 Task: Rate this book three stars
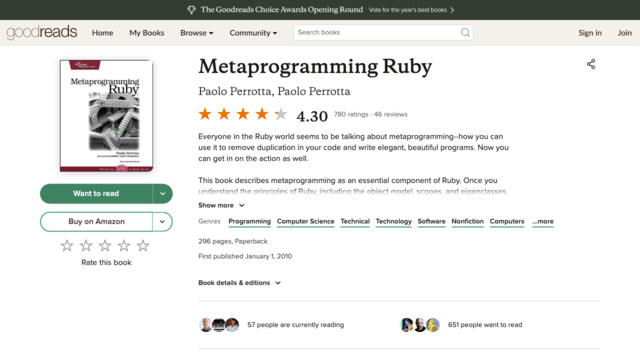(x=105, y=245)
